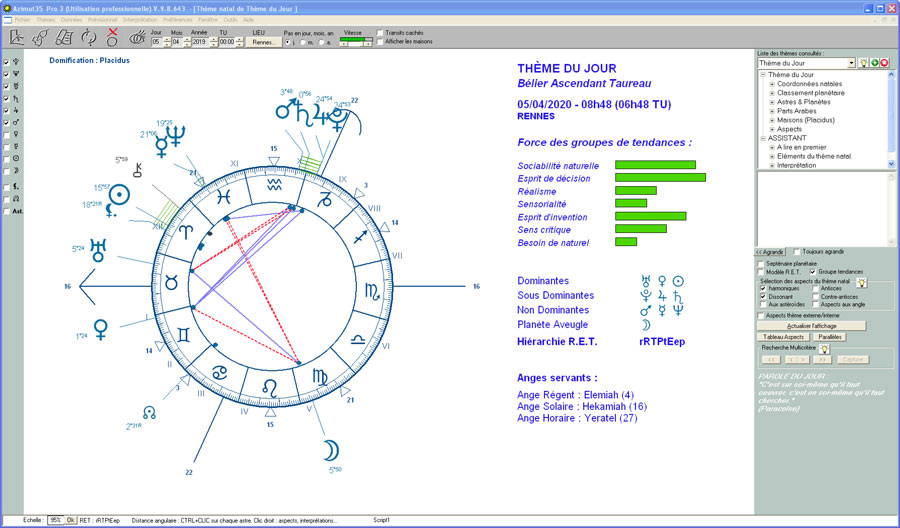Click the light bulb beside Recherche Multicritère
The width and height of the screenshot is (900, 528).
(x=824, y=348)
